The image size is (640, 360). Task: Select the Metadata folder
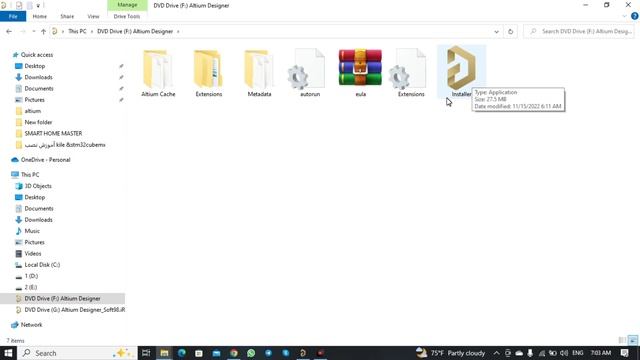[259, 73]
